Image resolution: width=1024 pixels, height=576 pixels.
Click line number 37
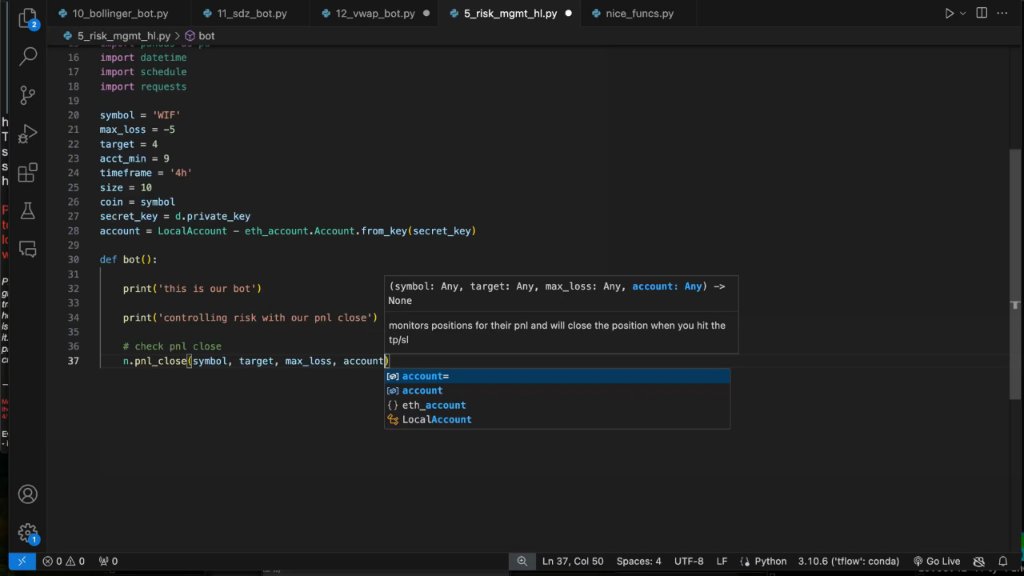(x=73, y=360)
